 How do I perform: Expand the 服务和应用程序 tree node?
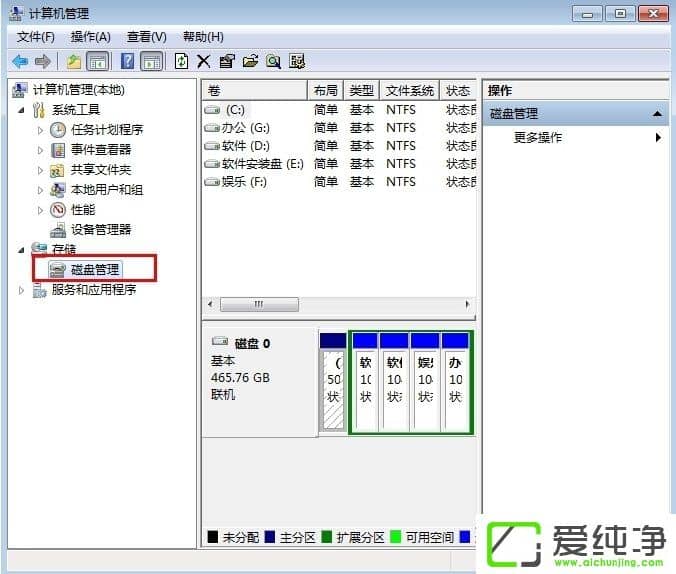[22, 290]
